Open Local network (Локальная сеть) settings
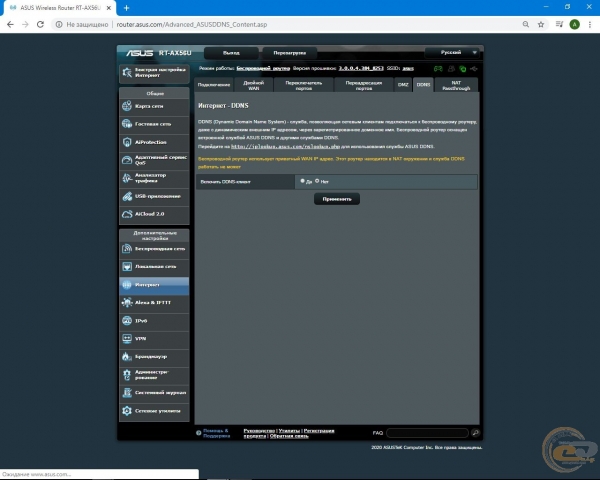Image resolution: width=600 pixels, height=480 pixels. (x=154, y=266)
